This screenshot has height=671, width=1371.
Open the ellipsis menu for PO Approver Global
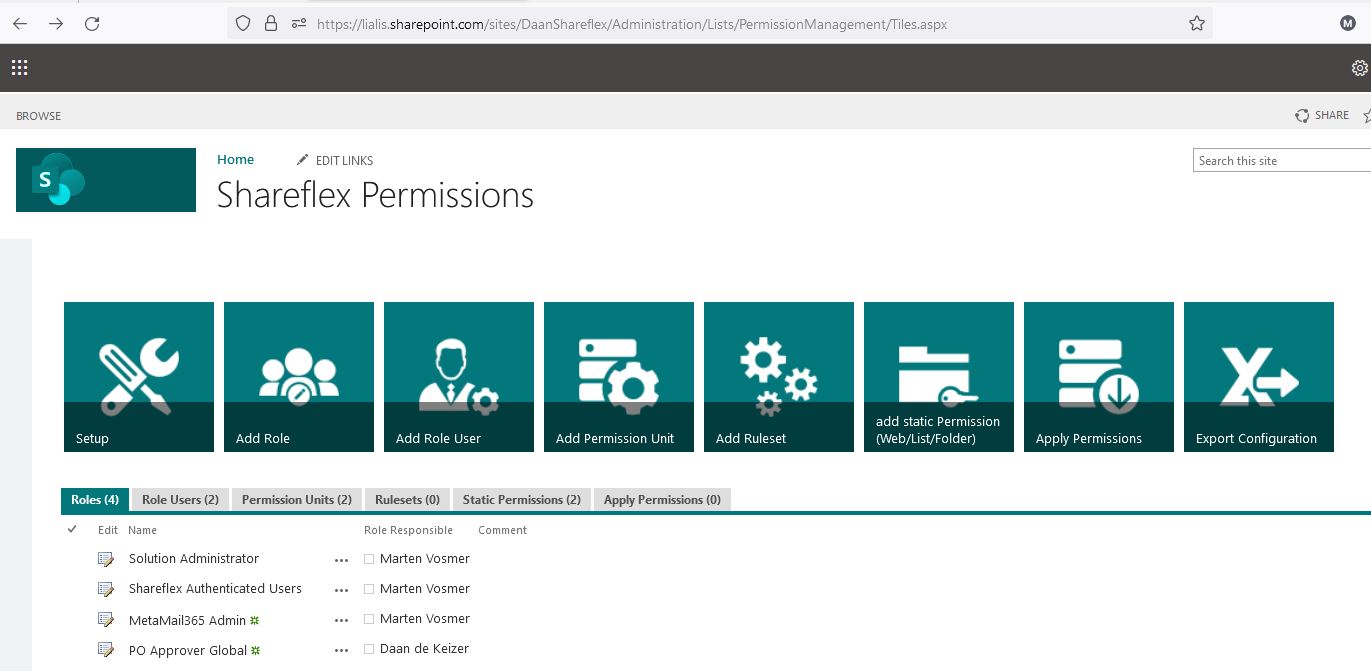tap(341, 649)
